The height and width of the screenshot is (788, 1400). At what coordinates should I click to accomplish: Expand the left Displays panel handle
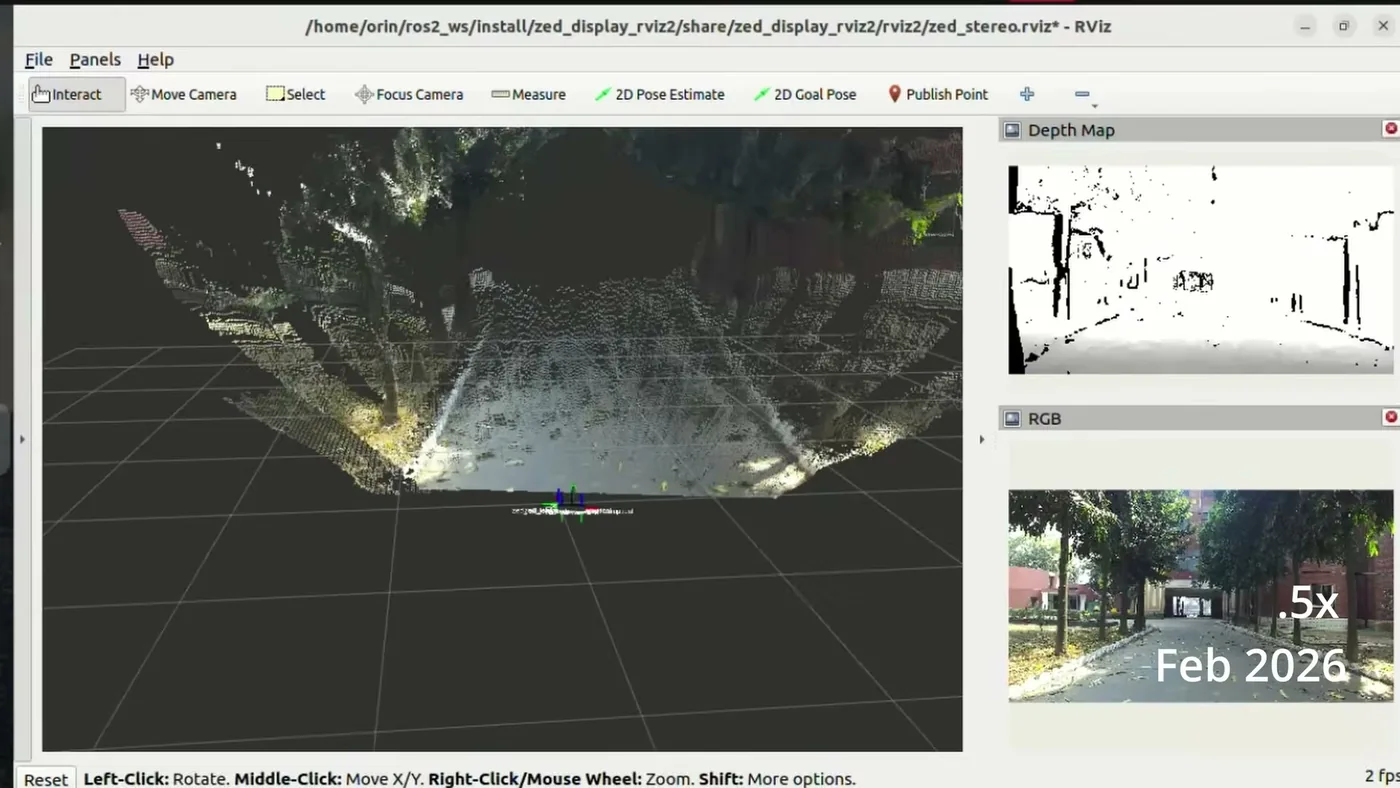tap(22, 438)
